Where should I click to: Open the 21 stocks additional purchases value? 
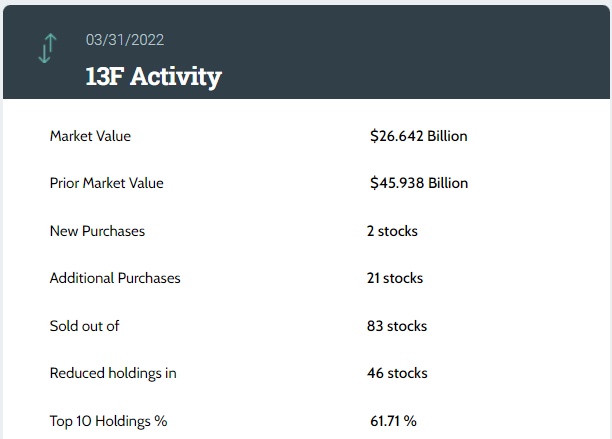click(395, 278)
